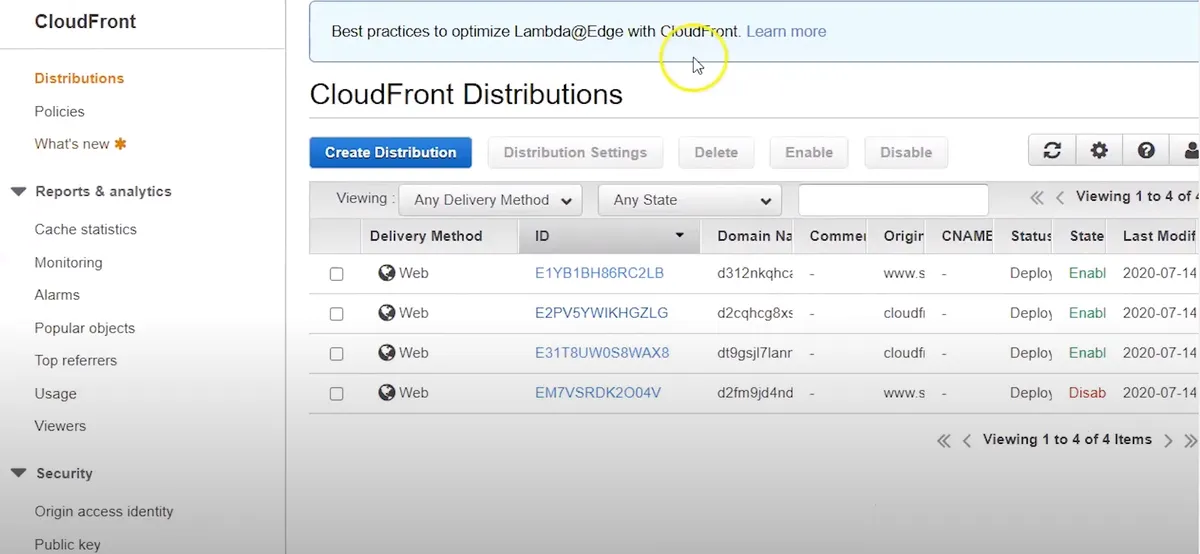Viewport: 1200px width, 554px height.
Task: Open Monitoring in the sidebar
Action: [x=68, y=262]
